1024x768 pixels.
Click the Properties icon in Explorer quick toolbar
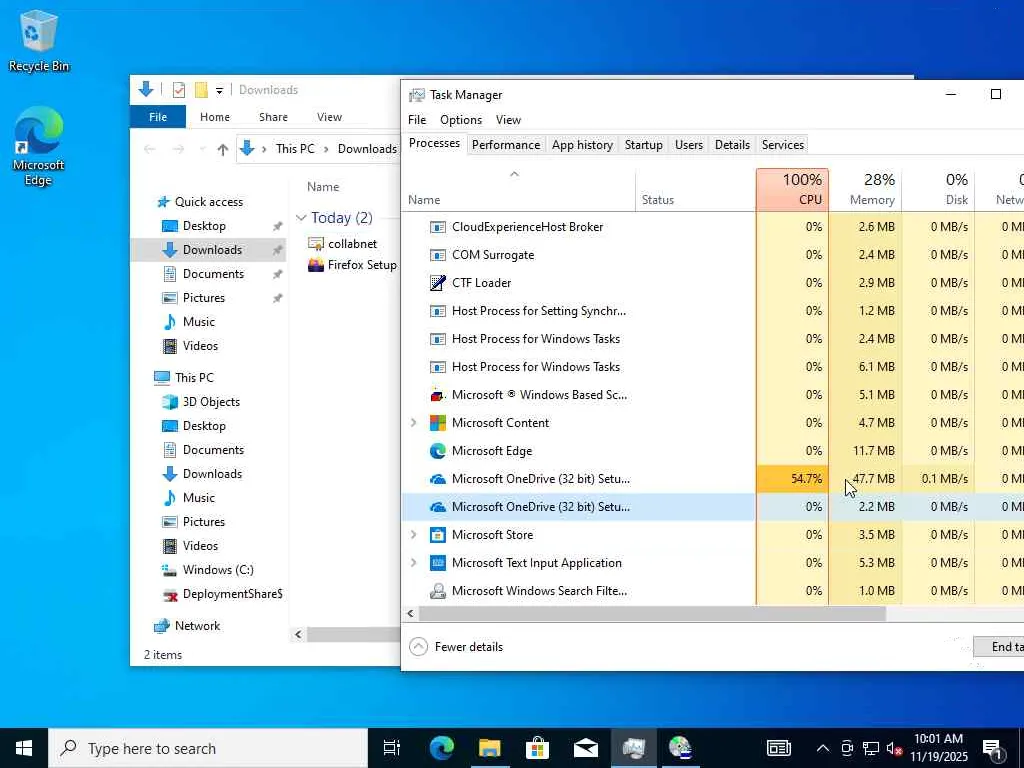[x=179, y=90]
